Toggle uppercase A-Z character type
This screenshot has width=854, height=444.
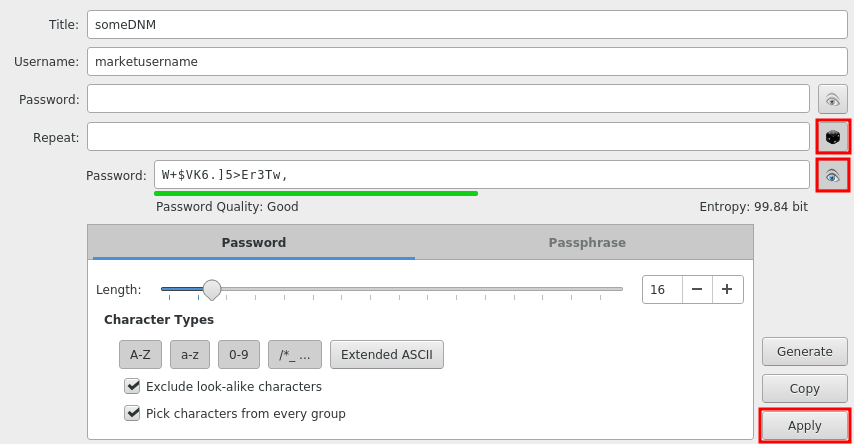[x=140, y=354]
